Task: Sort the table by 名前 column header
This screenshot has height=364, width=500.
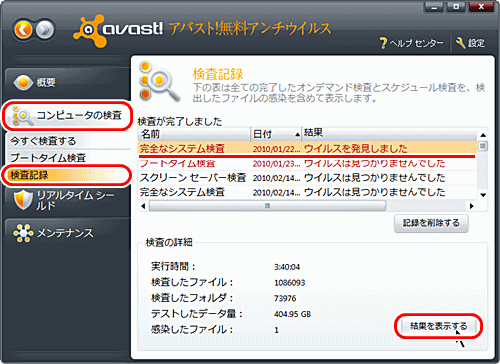Action: [194, 134]
